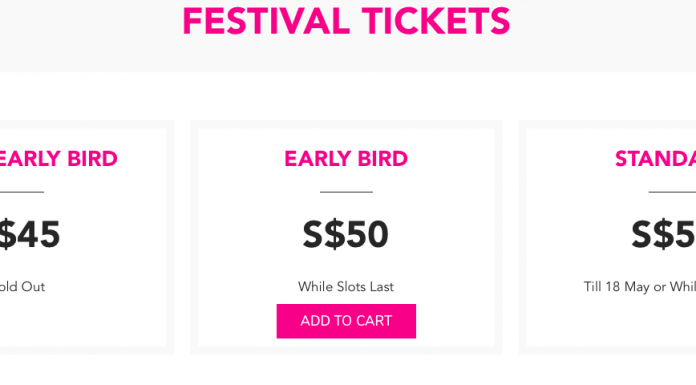The width and height of the screenshot is (696, 385).
Task: Click the Standard ticket price on right card
Action: (x=664, y=234)
